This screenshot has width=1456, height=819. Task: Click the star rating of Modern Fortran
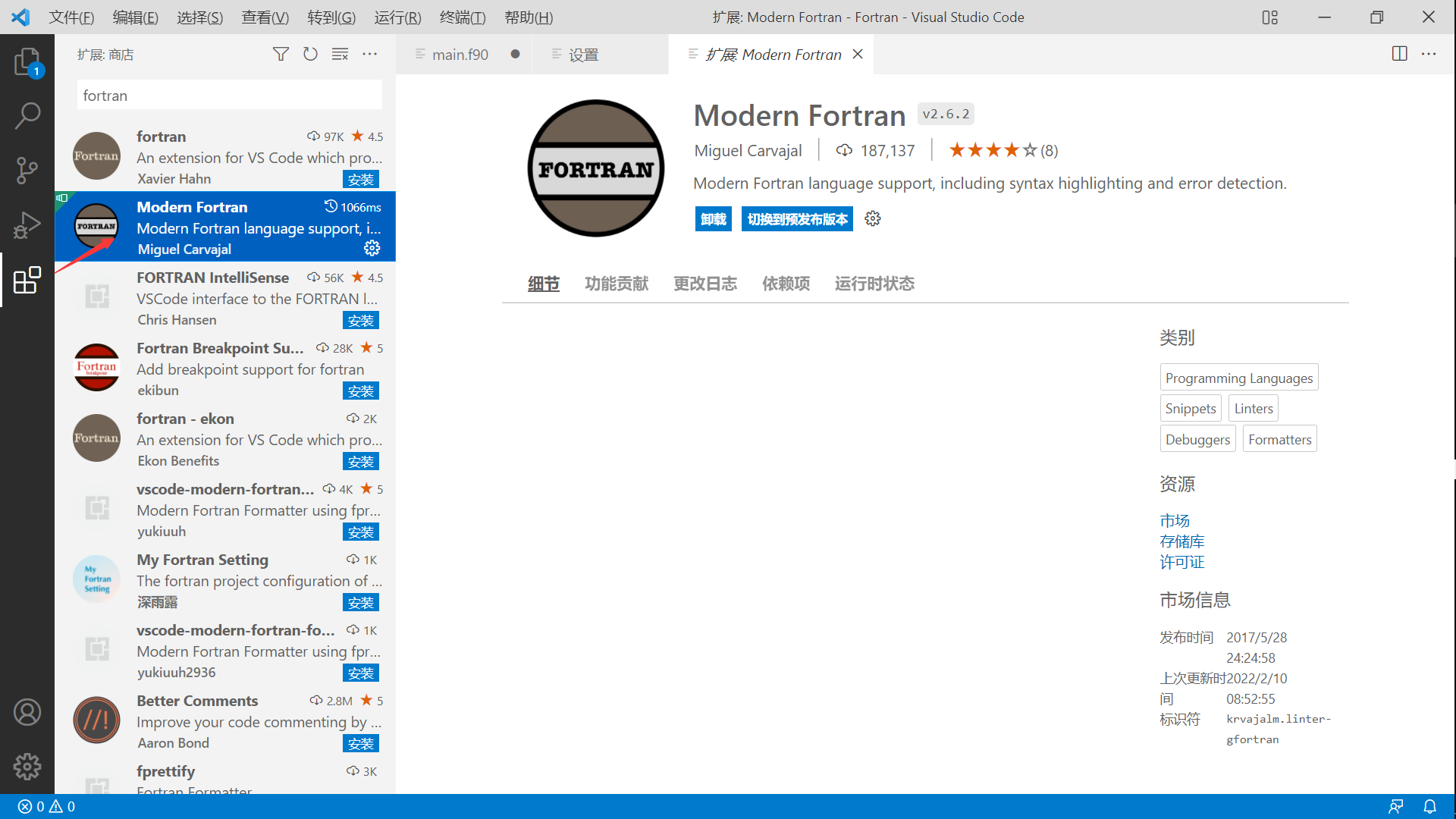(992, 150)
